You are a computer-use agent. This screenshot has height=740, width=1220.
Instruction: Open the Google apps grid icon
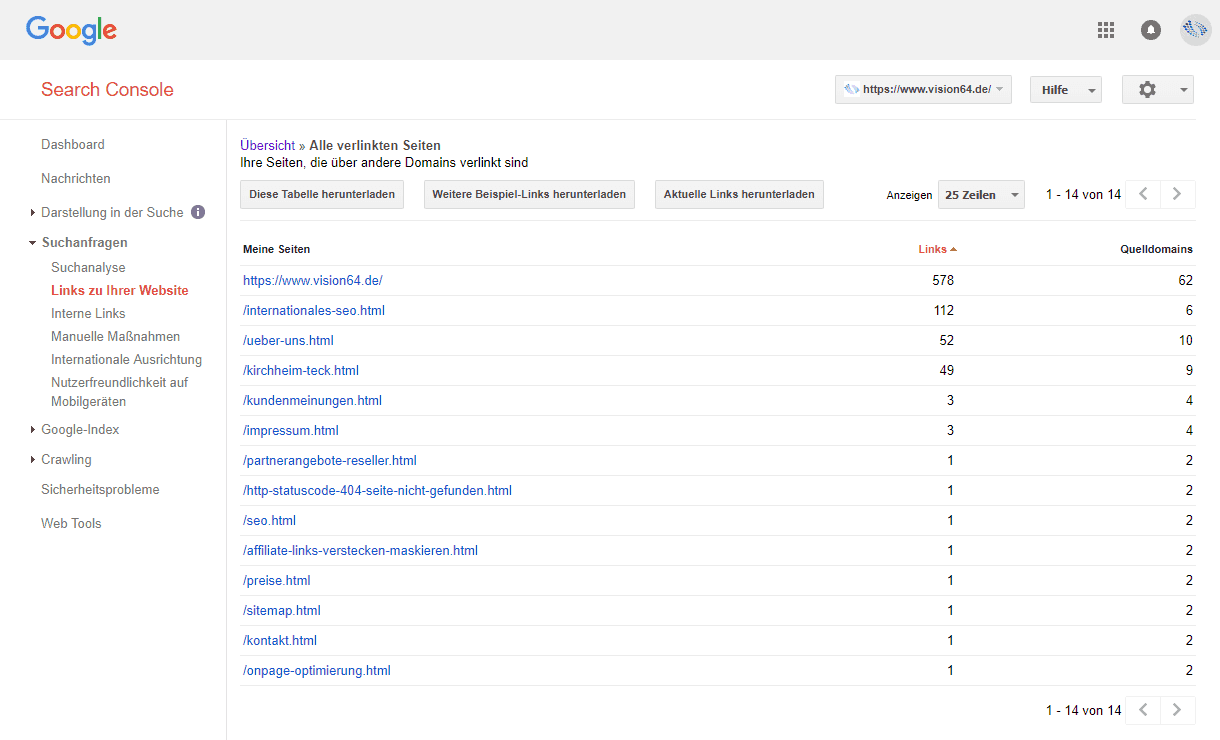[1106, 30]
